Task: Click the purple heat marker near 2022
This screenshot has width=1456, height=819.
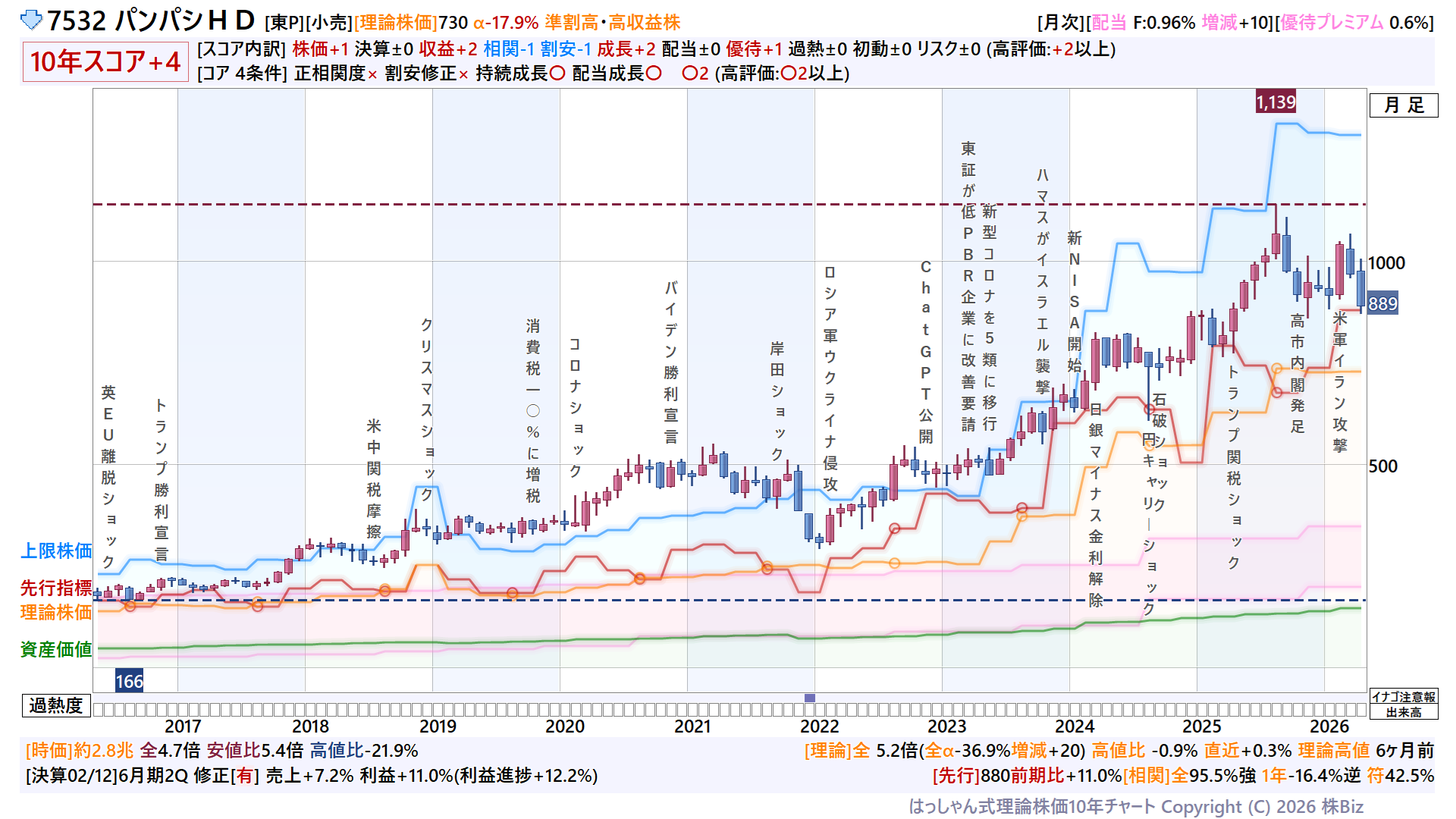Action: (x=810, y=698)
